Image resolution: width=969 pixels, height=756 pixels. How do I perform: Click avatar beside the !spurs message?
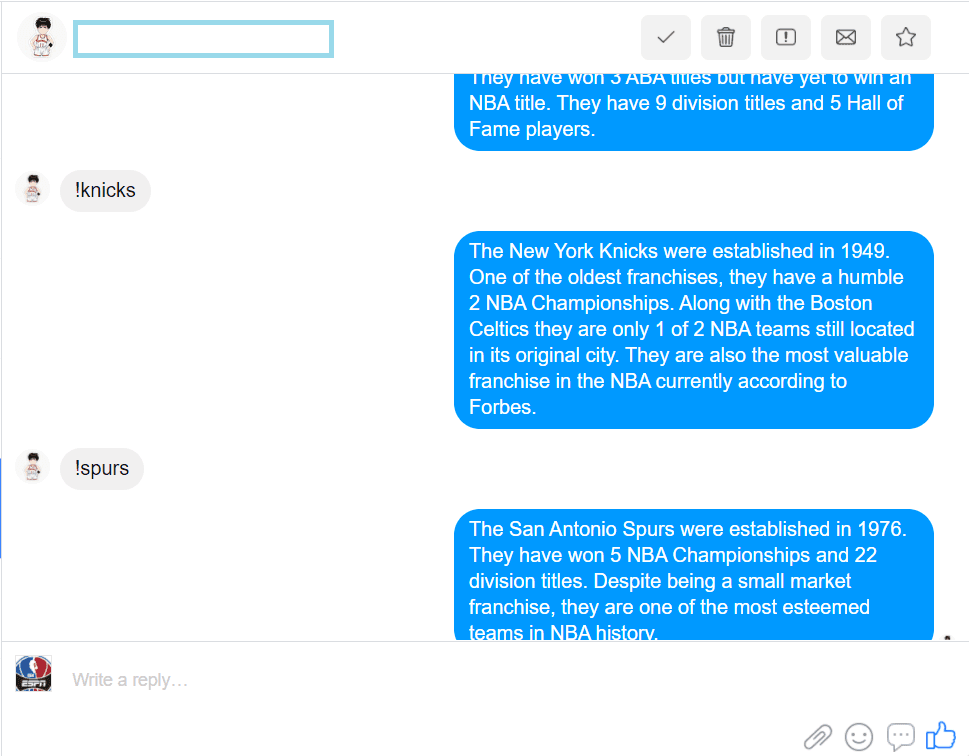33,467
